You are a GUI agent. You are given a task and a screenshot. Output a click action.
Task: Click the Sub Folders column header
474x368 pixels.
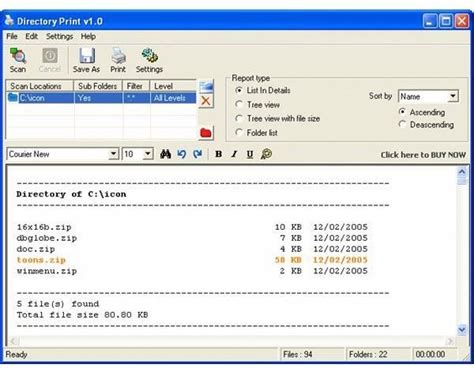pos(98,86)
